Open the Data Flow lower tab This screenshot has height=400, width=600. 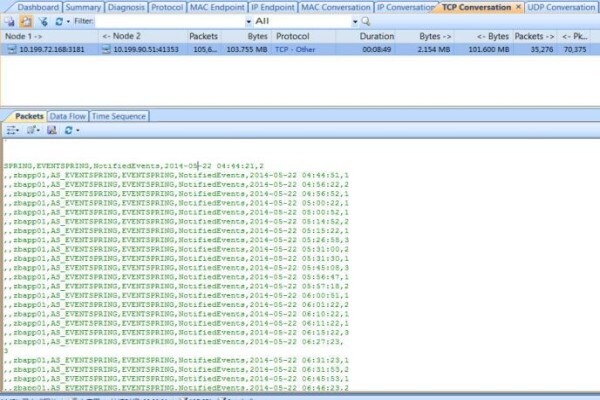coord(67,116)
